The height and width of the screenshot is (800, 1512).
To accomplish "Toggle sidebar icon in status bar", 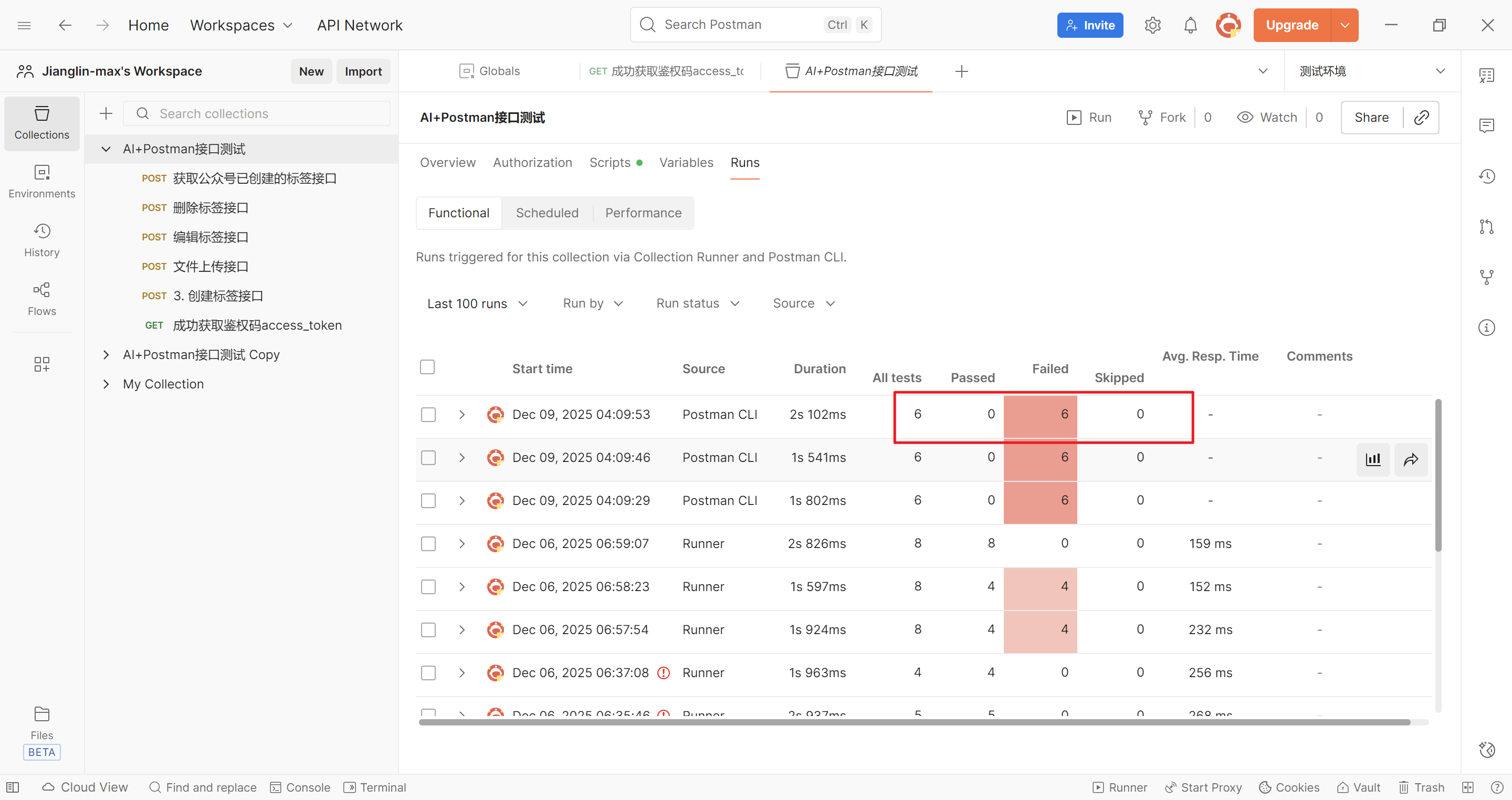I will pyautogui.click(x=13, y=787).
